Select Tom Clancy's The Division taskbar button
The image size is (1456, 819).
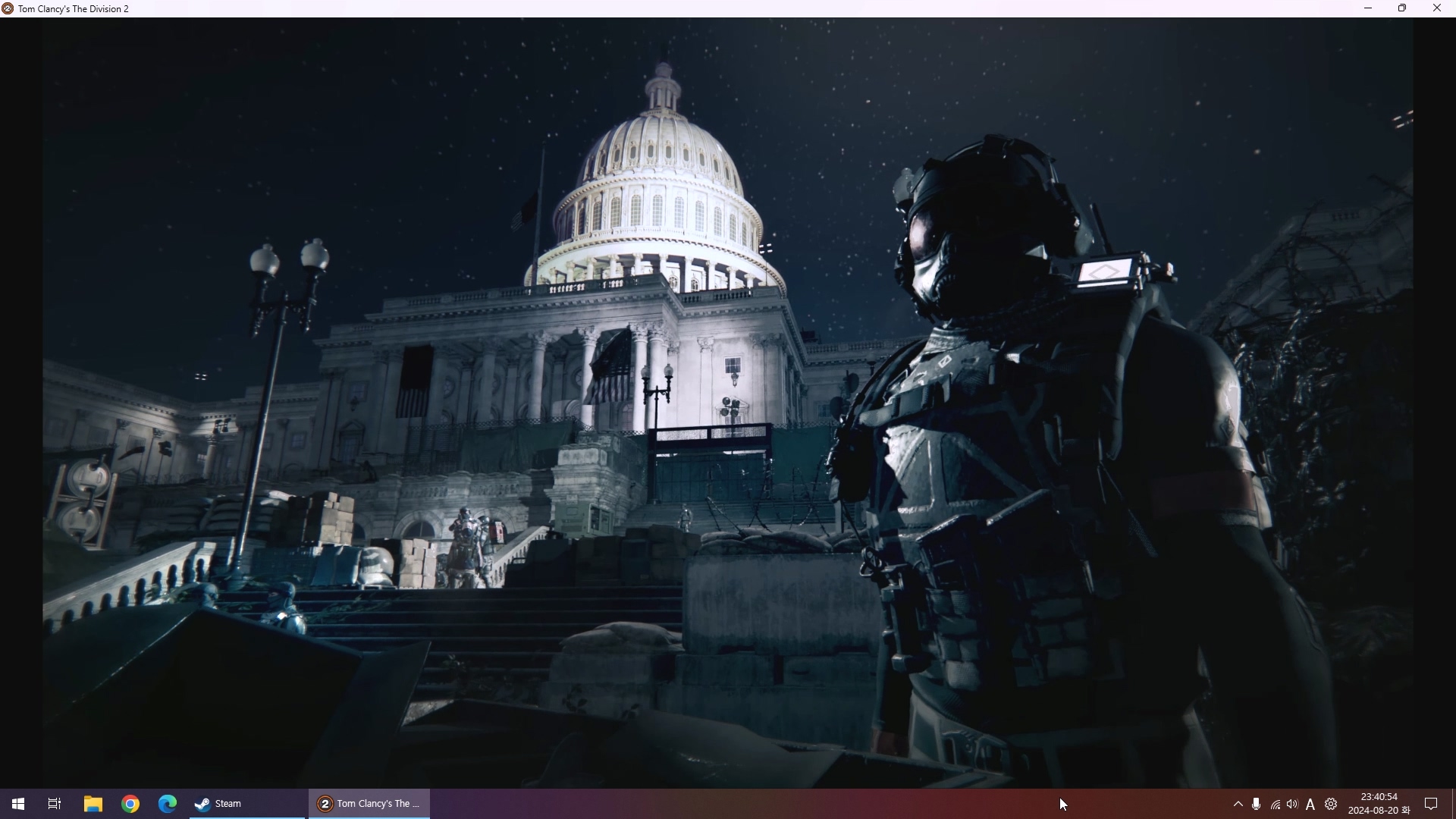pos(369,804)
